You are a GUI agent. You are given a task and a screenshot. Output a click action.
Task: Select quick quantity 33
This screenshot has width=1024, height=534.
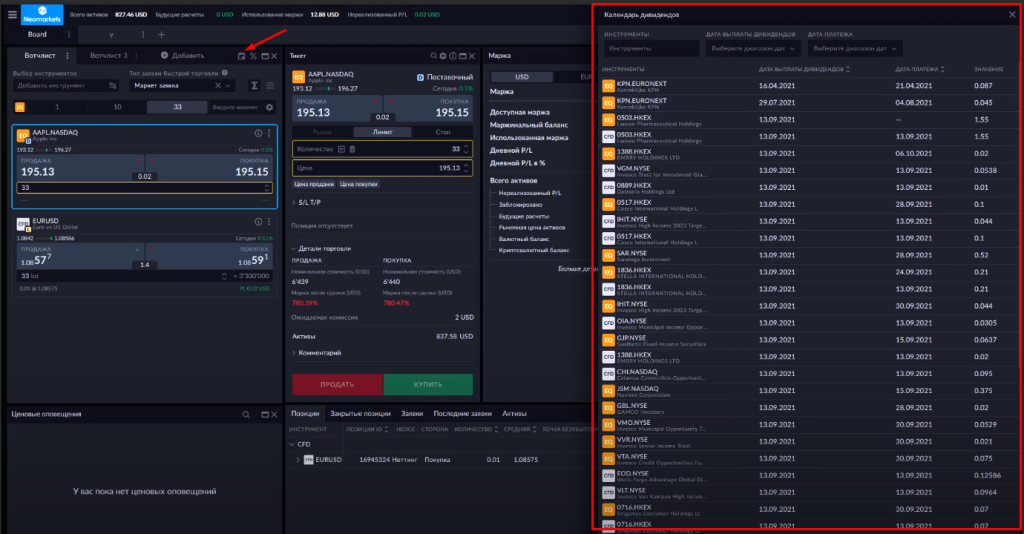[x=177, y=107]
